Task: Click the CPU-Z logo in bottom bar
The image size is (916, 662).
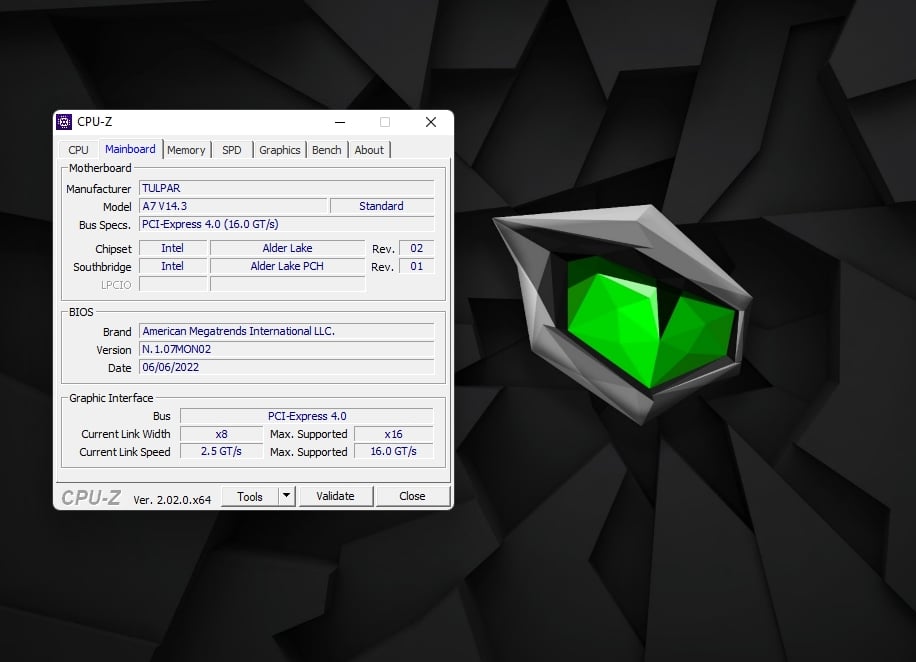Action: point(91,497)
